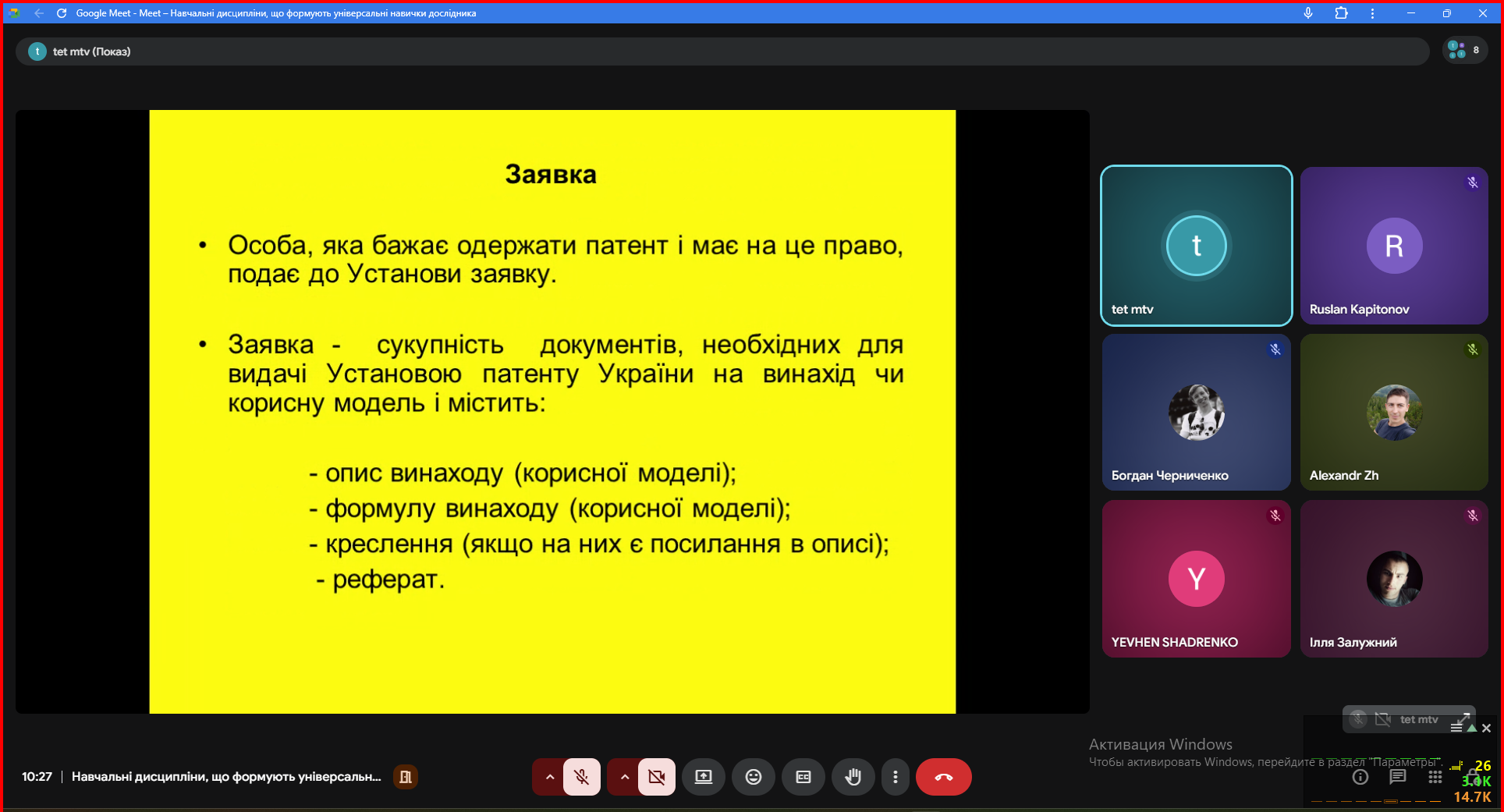The image size is (1504, 812).
Task: Select the Ruslan Kapitonov participant tile
Action: point(1394,246)
